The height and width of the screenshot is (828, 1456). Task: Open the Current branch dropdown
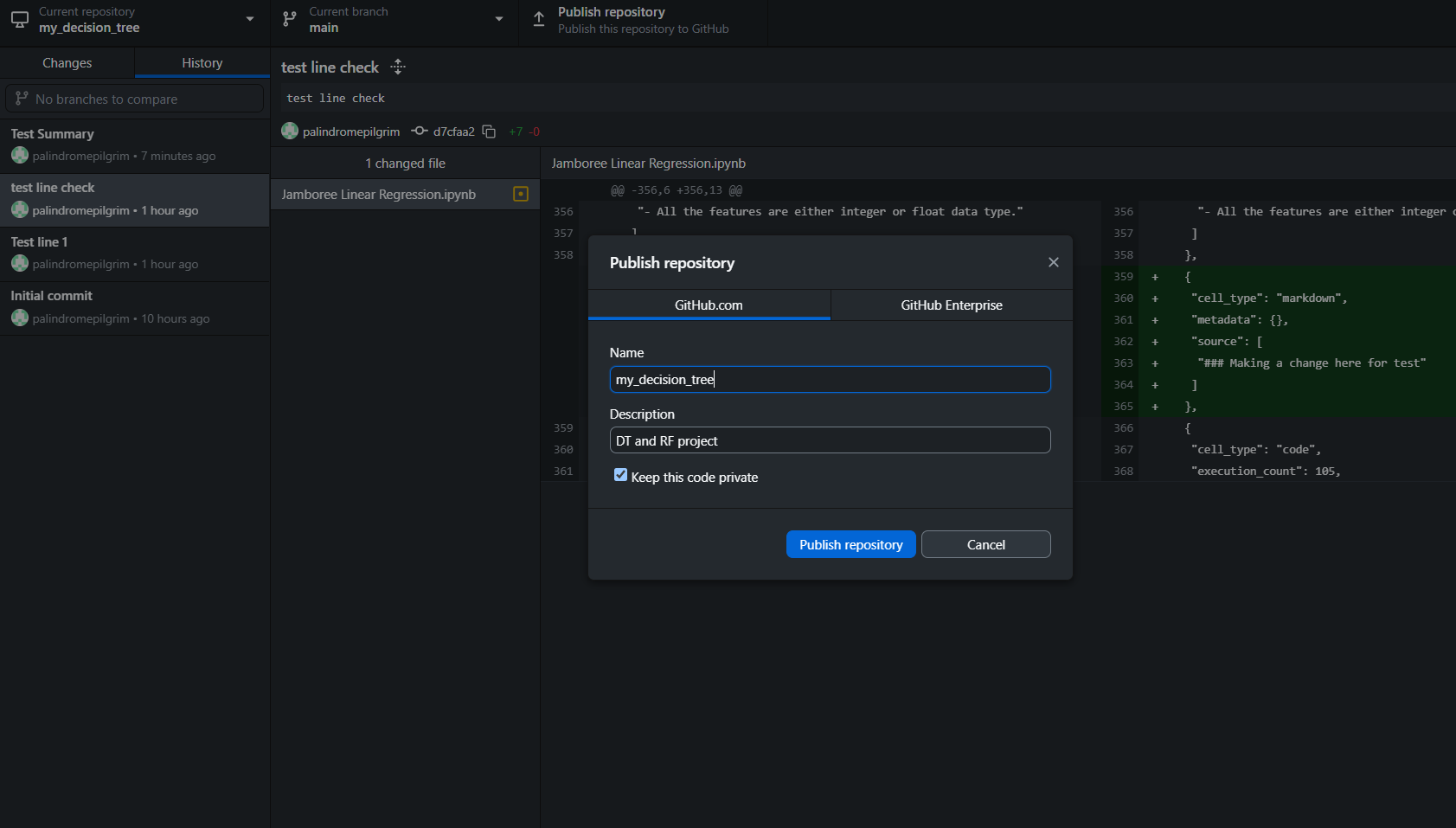pos(394,20)
